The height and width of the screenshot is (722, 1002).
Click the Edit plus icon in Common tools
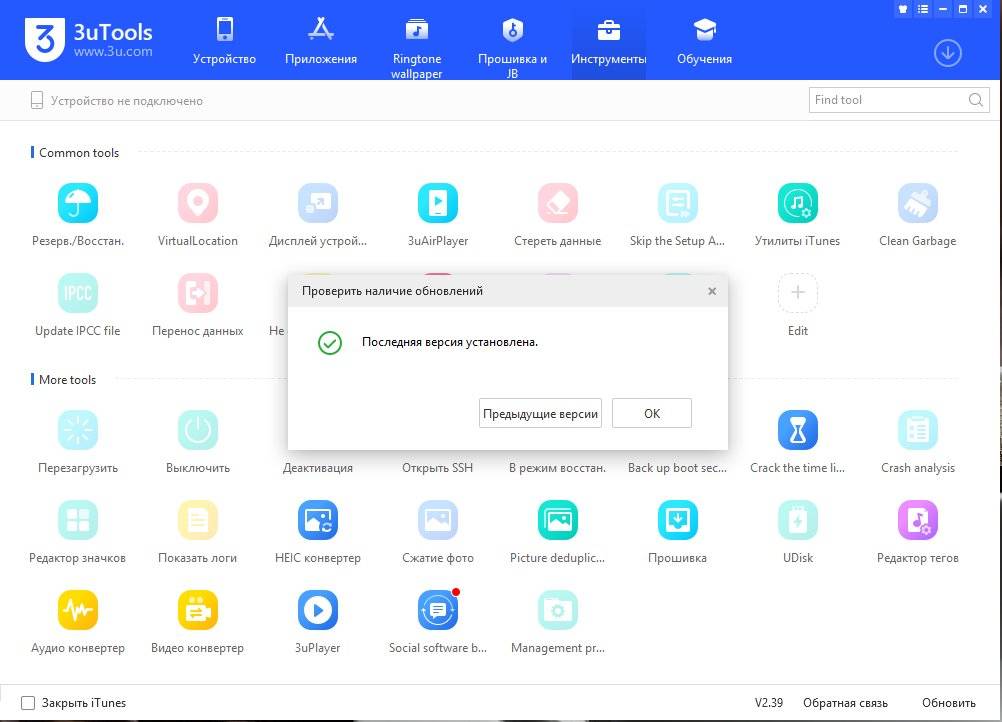point(798,293)
